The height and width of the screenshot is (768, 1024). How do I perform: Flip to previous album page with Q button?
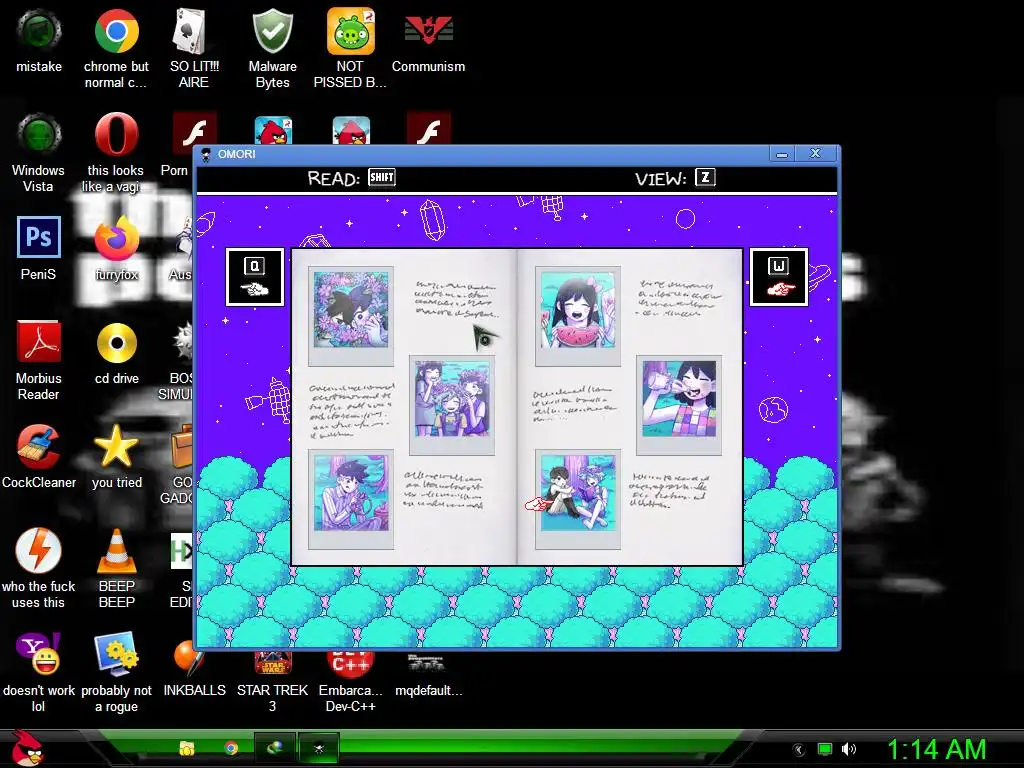[x=255, y=277]
